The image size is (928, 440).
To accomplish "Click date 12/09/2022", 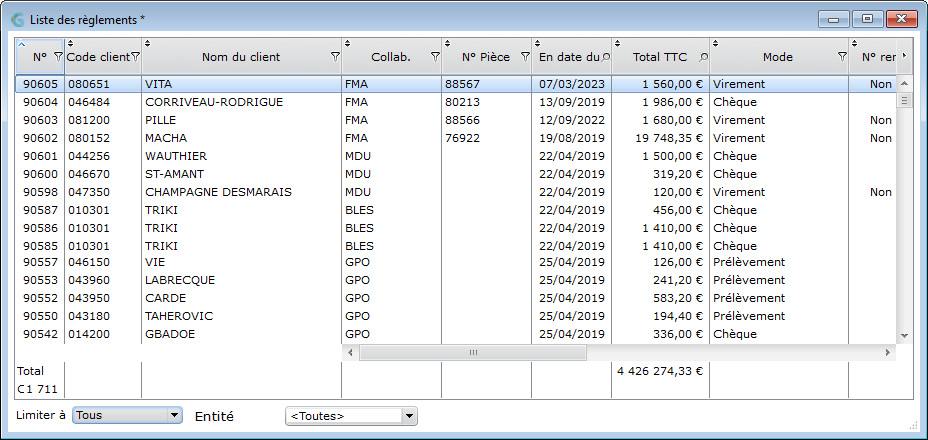I will [572, 120].
